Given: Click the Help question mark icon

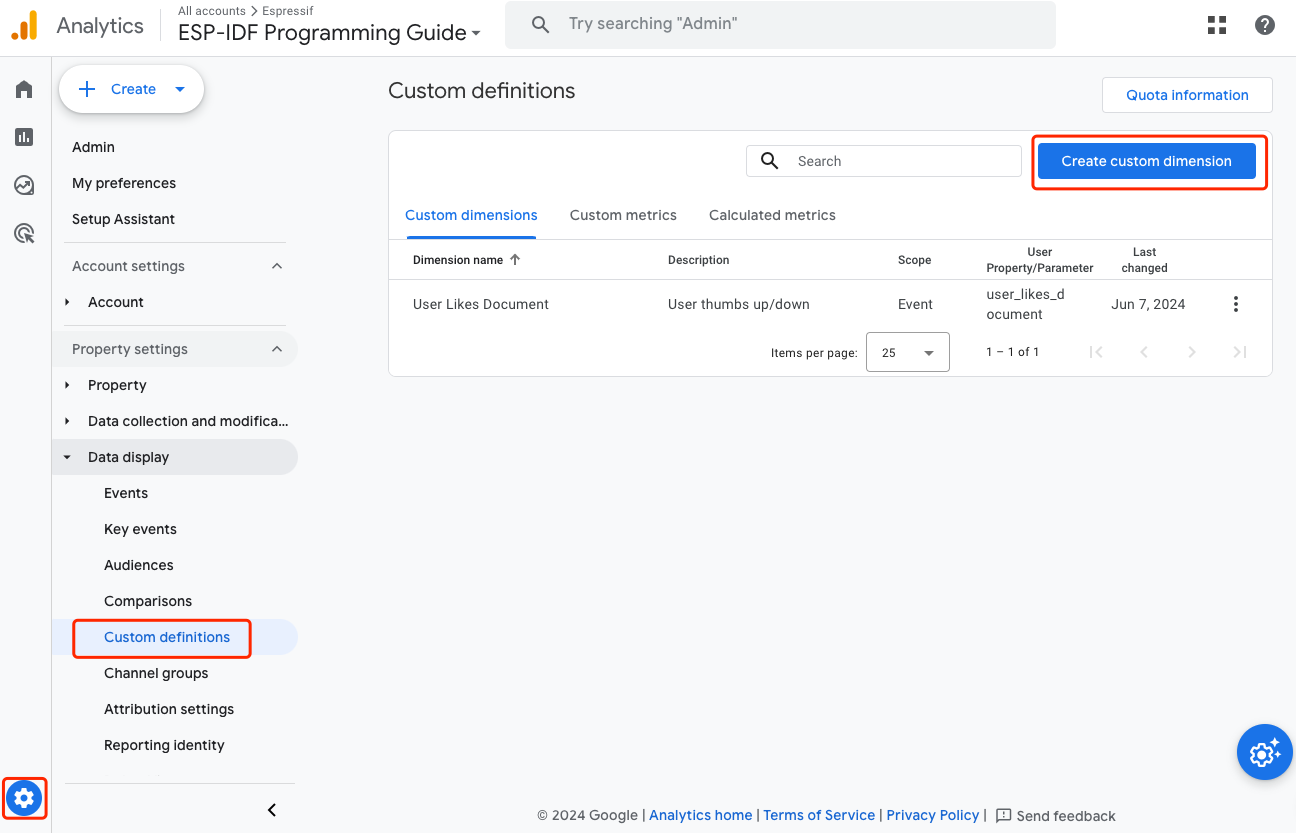Looking at the screenshot, I should point(1265,25).
